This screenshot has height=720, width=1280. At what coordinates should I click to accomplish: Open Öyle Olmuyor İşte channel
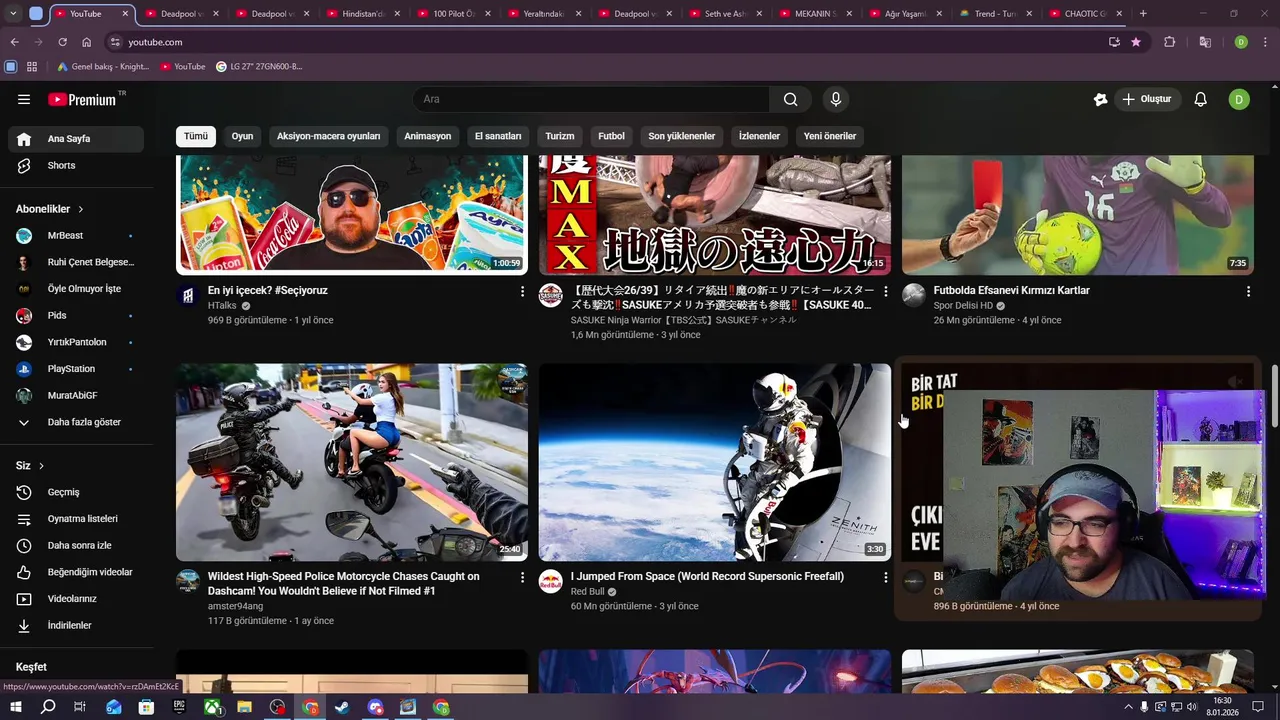point(76,289)
